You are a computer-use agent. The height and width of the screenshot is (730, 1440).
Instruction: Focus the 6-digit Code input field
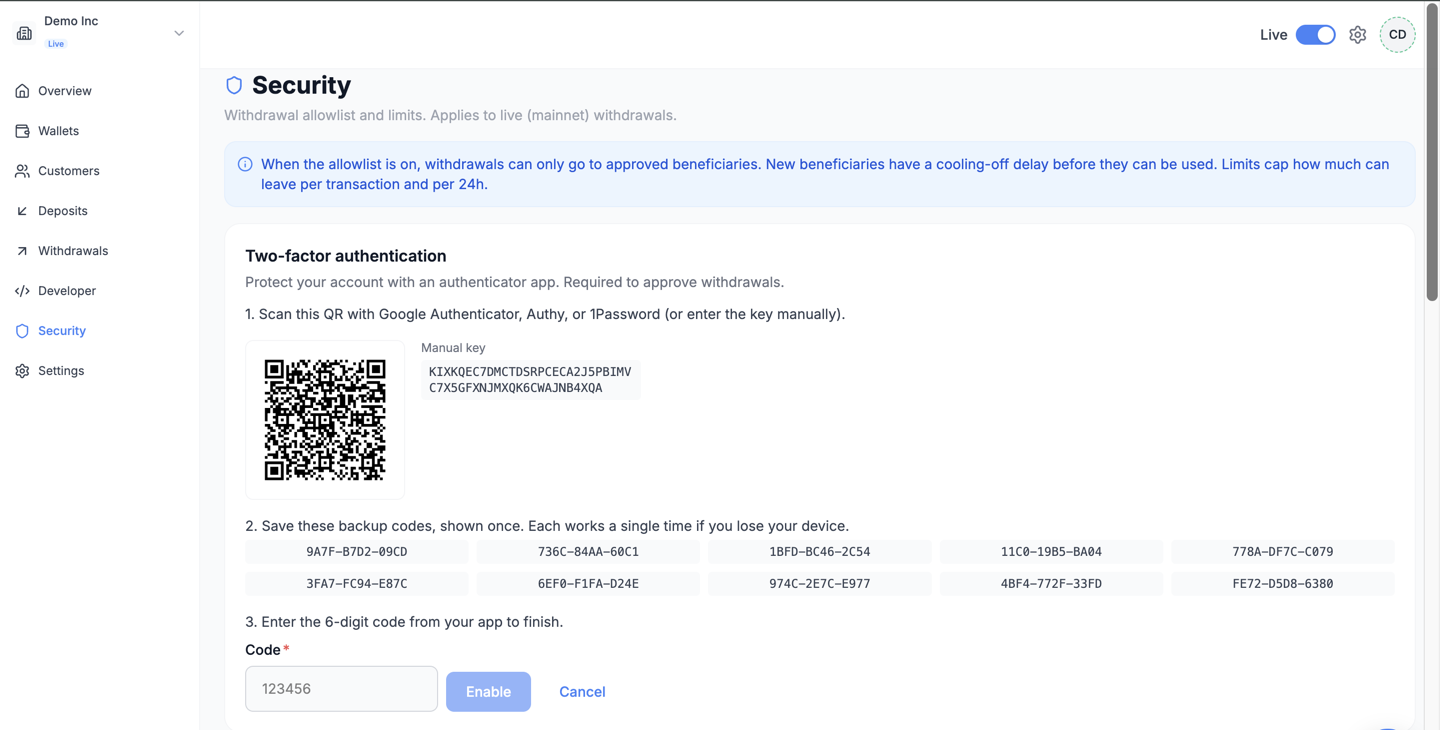341,689
